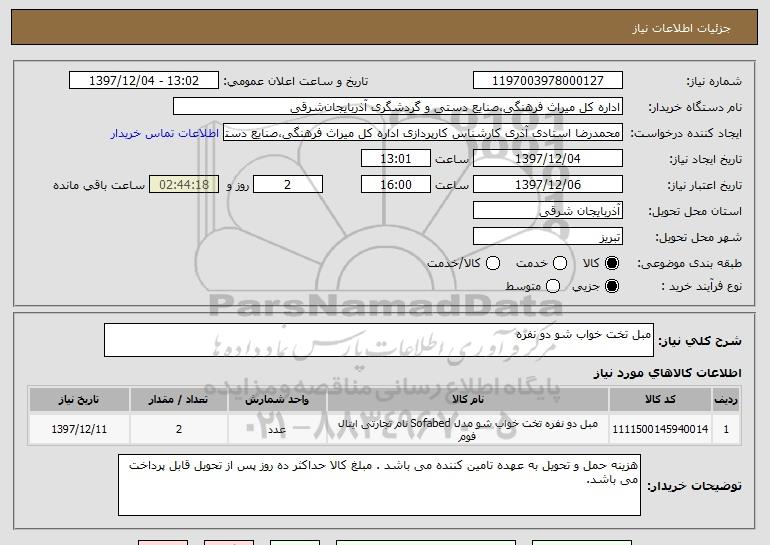Click the اطلاعات کالاهای مورد نیاز section heading
The image size is (770, 545).
click(667, 373)
